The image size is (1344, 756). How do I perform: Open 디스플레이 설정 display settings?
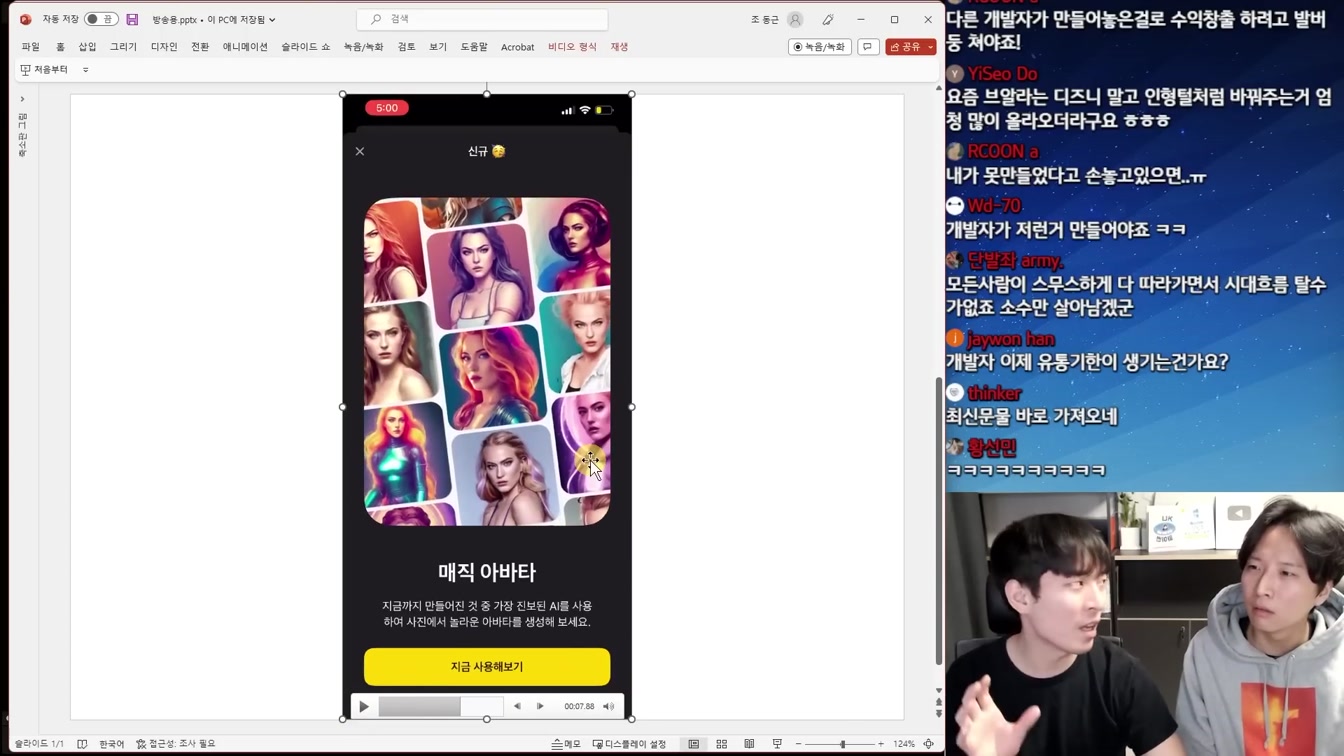pyautogui.click(x=630, y=744)
